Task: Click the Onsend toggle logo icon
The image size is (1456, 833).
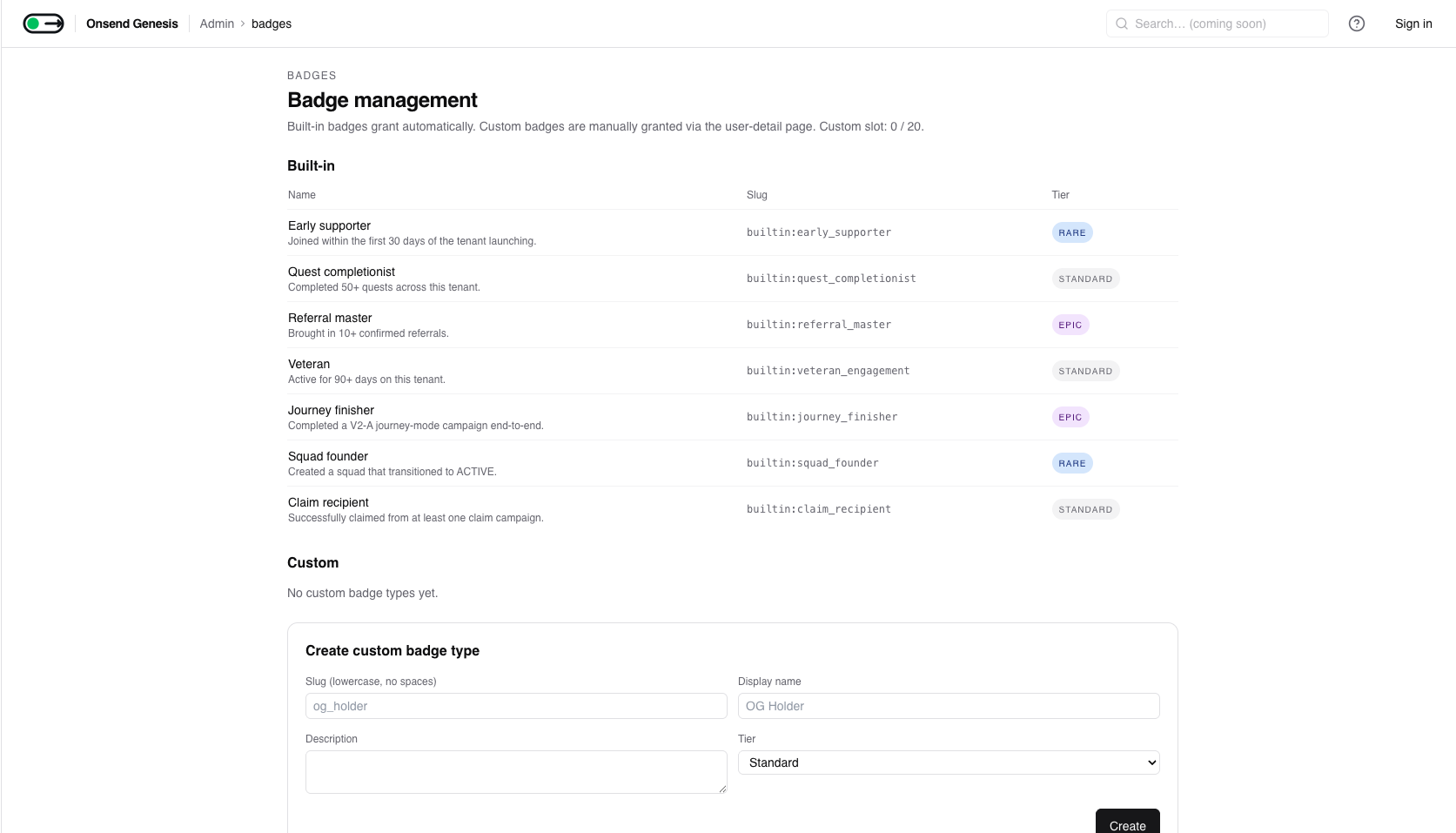Action: (44, 24)
